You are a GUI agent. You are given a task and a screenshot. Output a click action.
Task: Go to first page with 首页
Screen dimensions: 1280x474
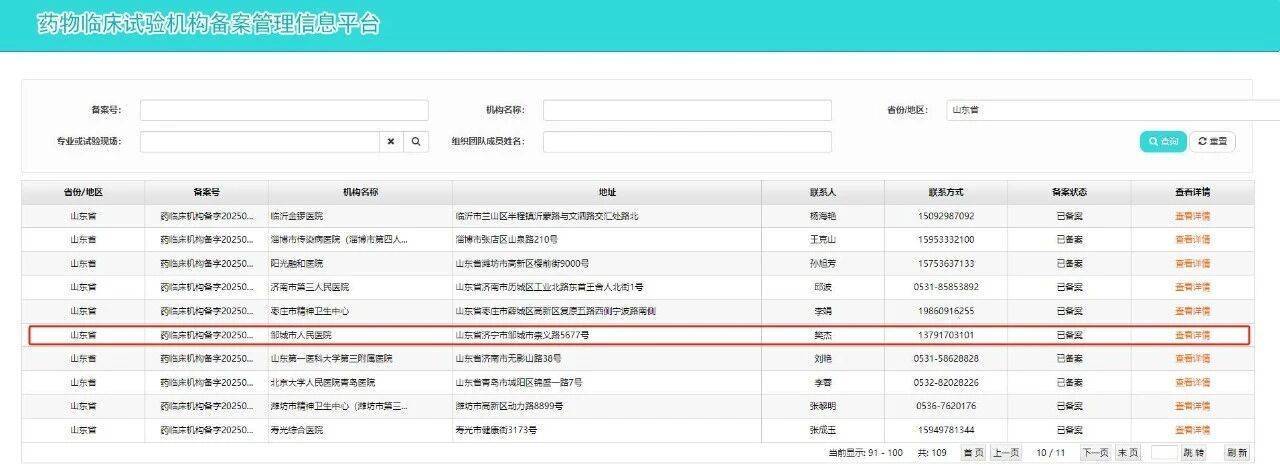point(973,453)
